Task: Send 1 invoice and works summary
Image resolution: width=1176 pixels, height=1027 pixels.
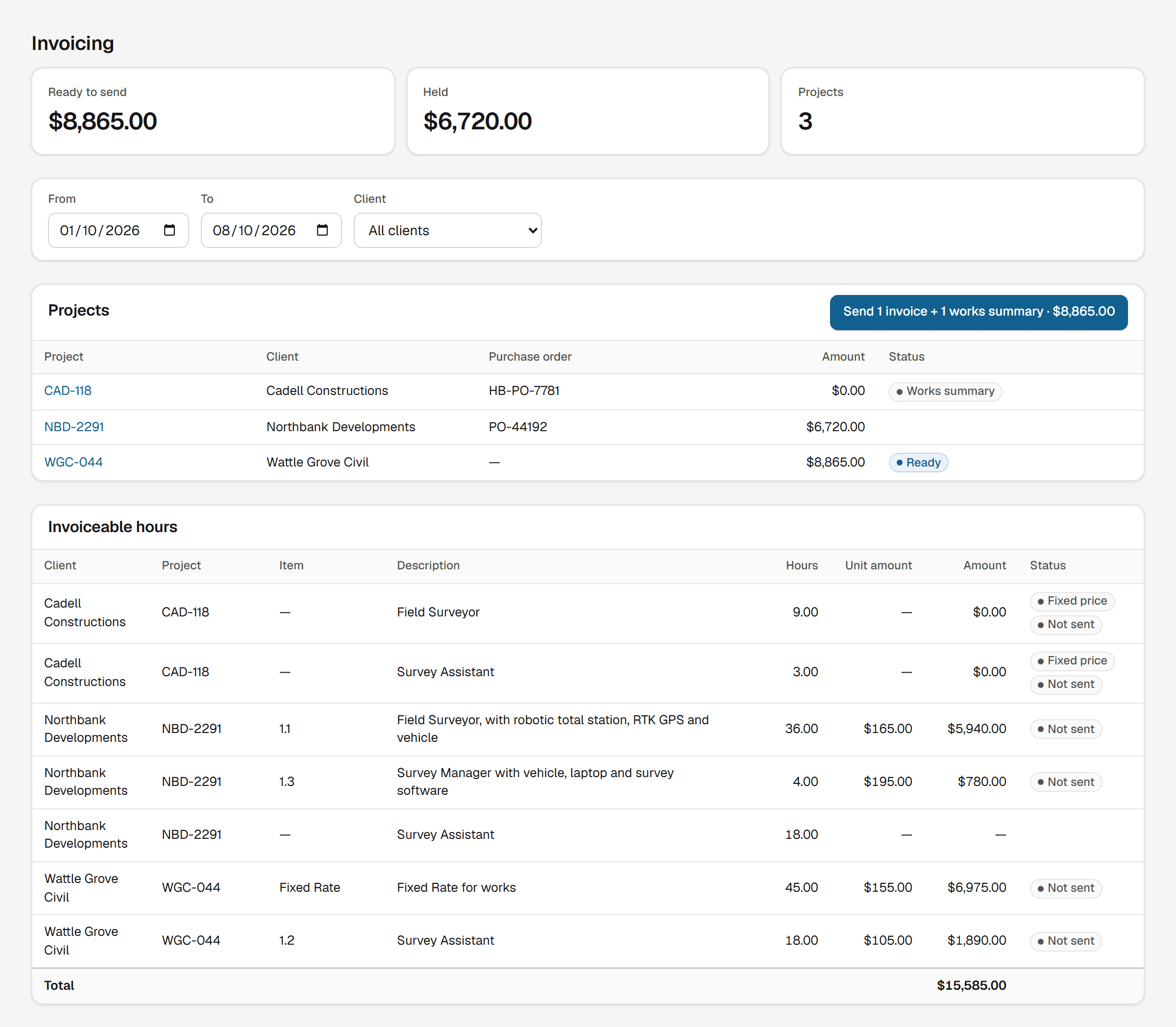Action: pos(978,312)
